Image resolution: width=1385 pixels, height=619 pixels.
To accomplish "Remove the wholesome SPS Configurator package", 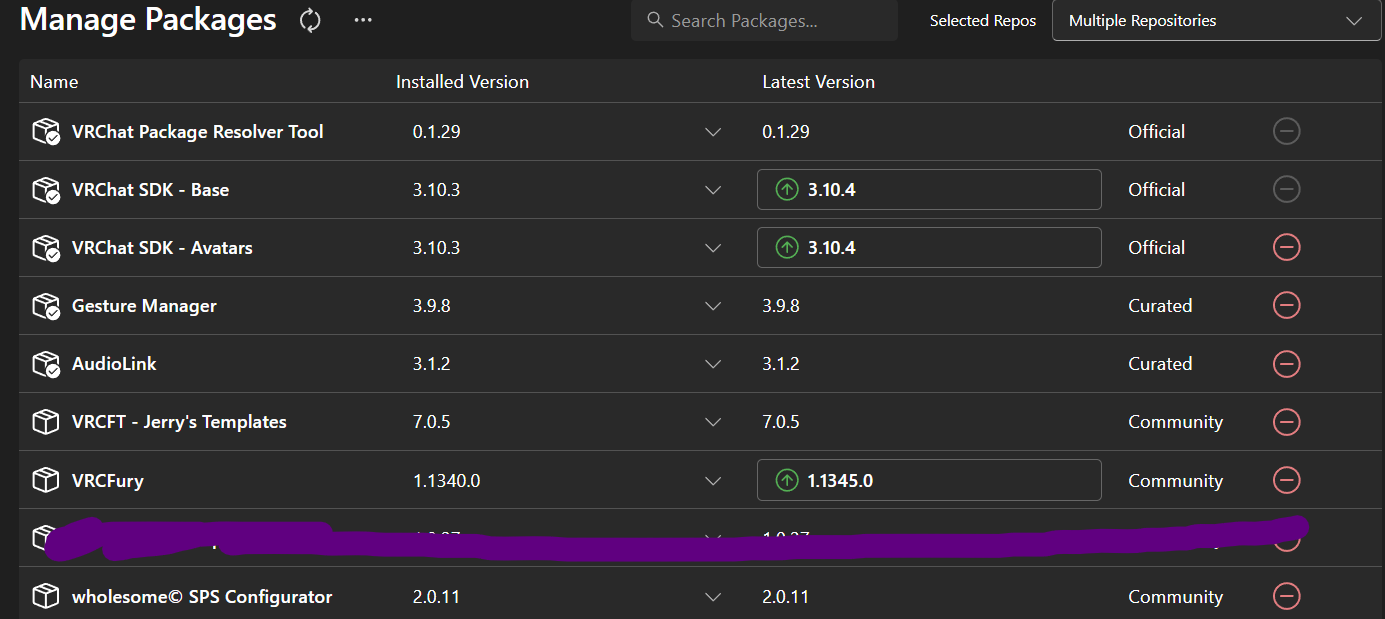I will coord(1287,597).
